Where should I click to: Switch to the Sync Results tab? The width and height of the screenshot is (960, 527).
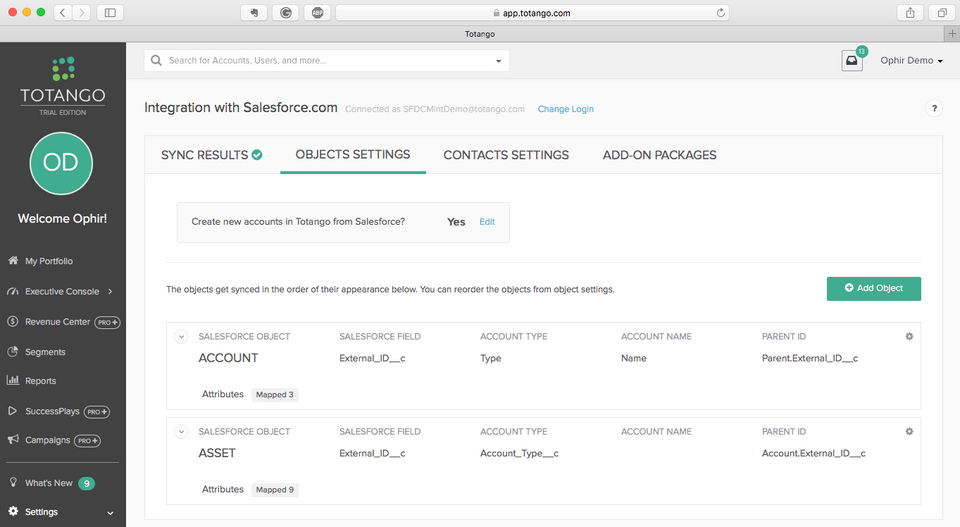click(212, 155)
